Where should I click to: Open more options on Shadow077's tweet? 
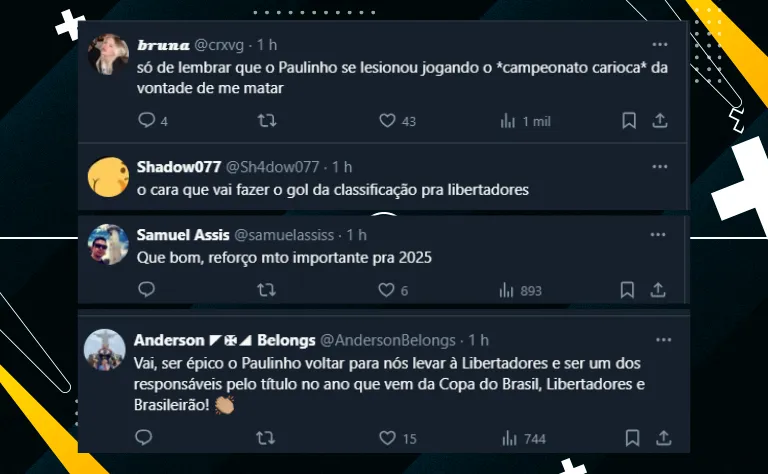coord(659,166)
